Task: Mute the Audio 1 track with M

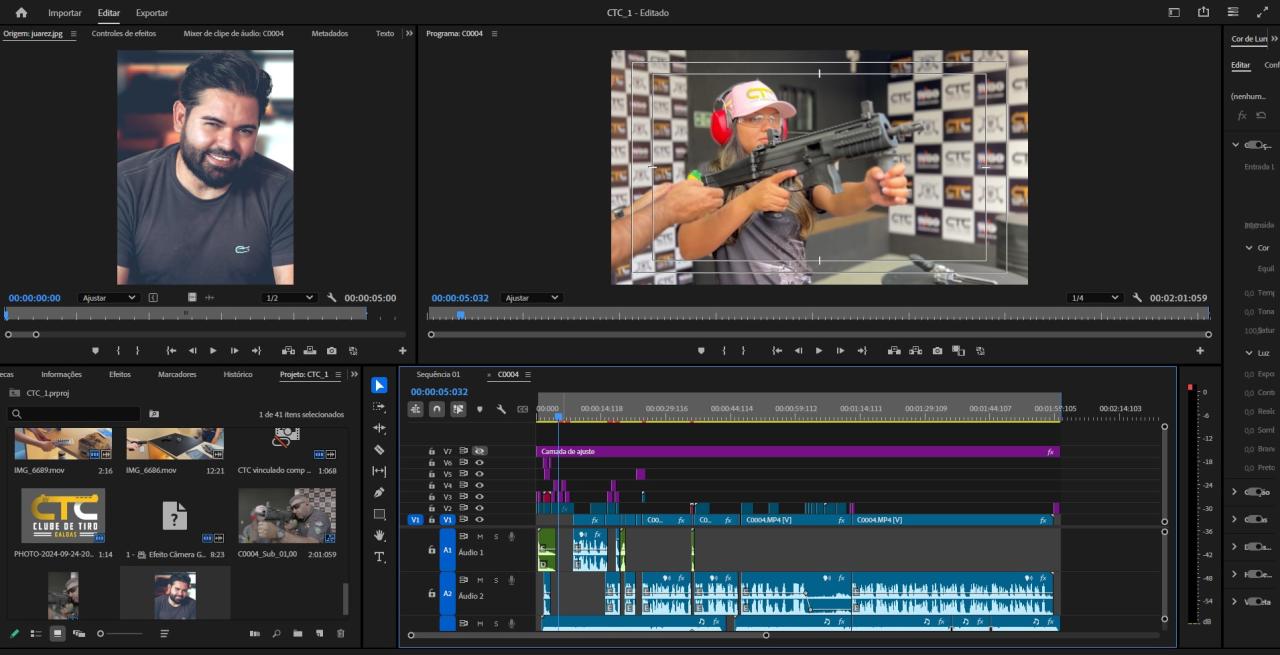Action: 479,537
